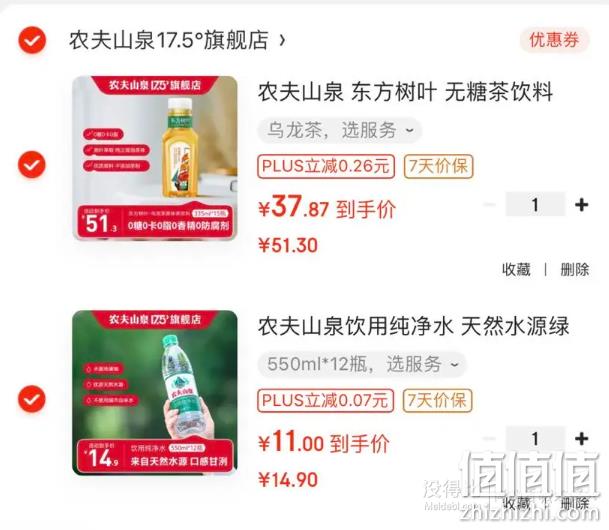
Task: Expand the 550ml*12瓶, 选服务 option selector
Action: [362, 364]
